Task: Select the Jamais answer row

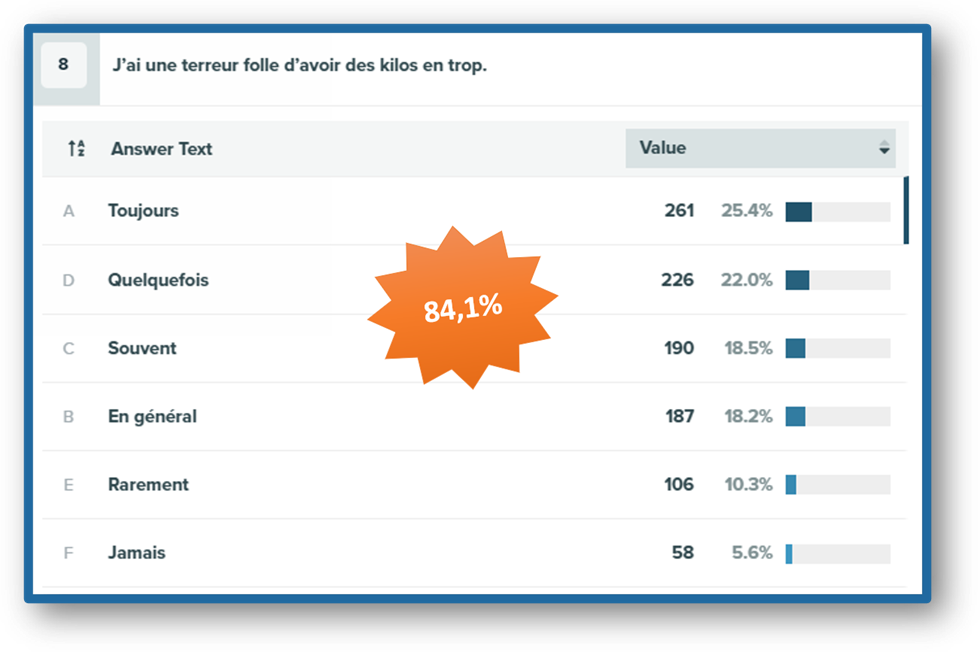Action: pos(474,553)
